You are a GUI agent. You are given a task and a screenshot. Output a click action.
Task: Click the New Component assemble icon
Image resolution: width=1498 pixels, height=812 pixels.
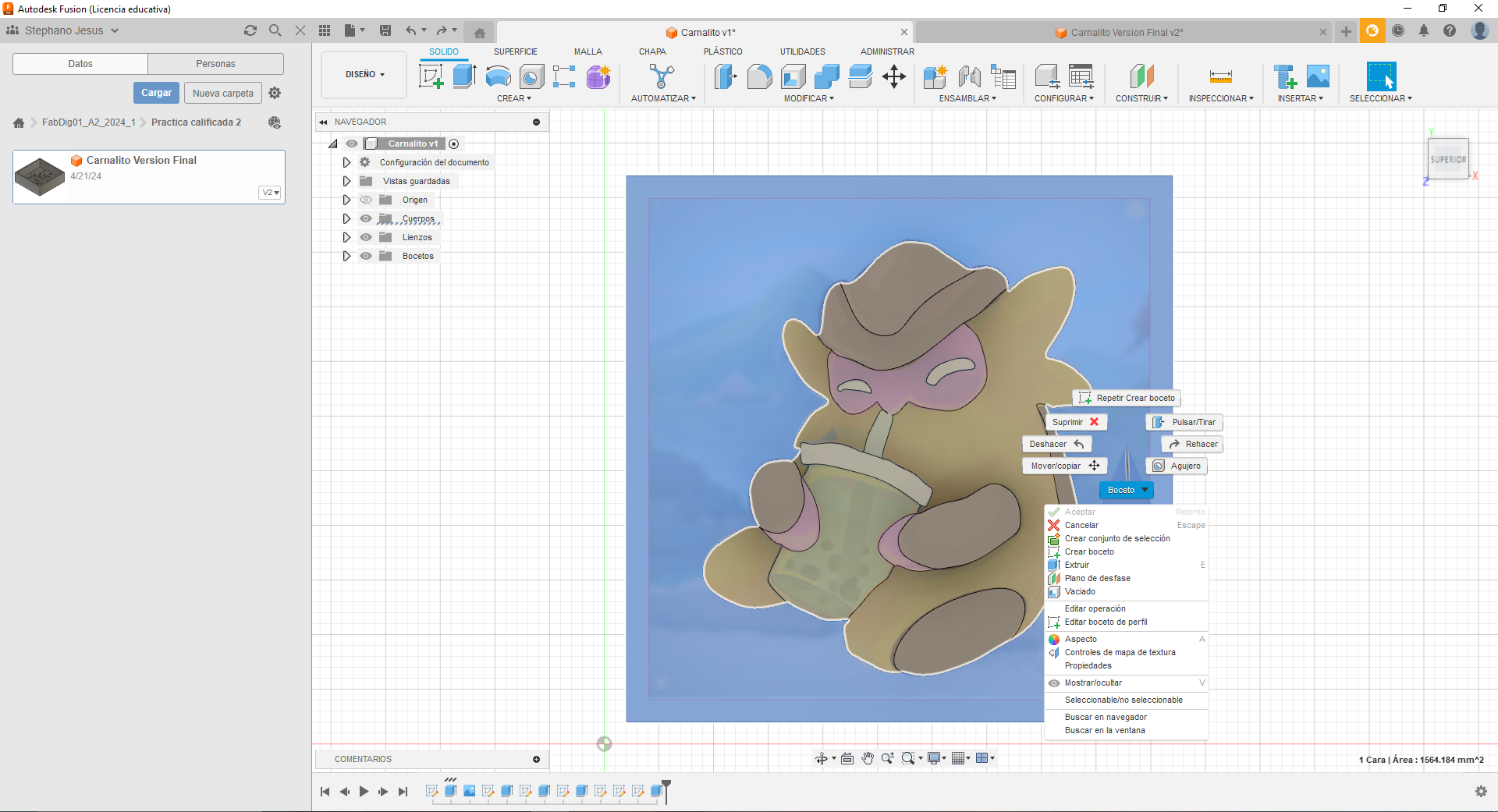coord(935,76)
